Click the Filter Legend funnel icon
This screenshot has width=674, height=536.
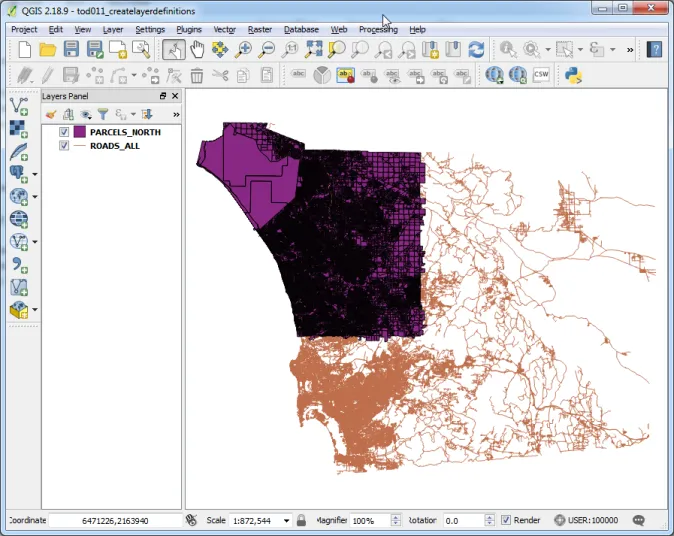102,115
